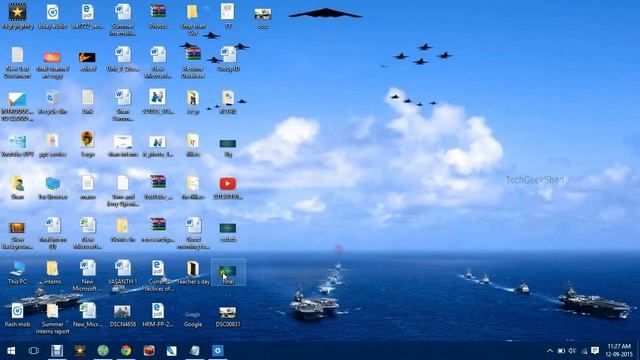Open Task View from the taskbar
This screenshot has height=360, width=640.
[34, 351]
